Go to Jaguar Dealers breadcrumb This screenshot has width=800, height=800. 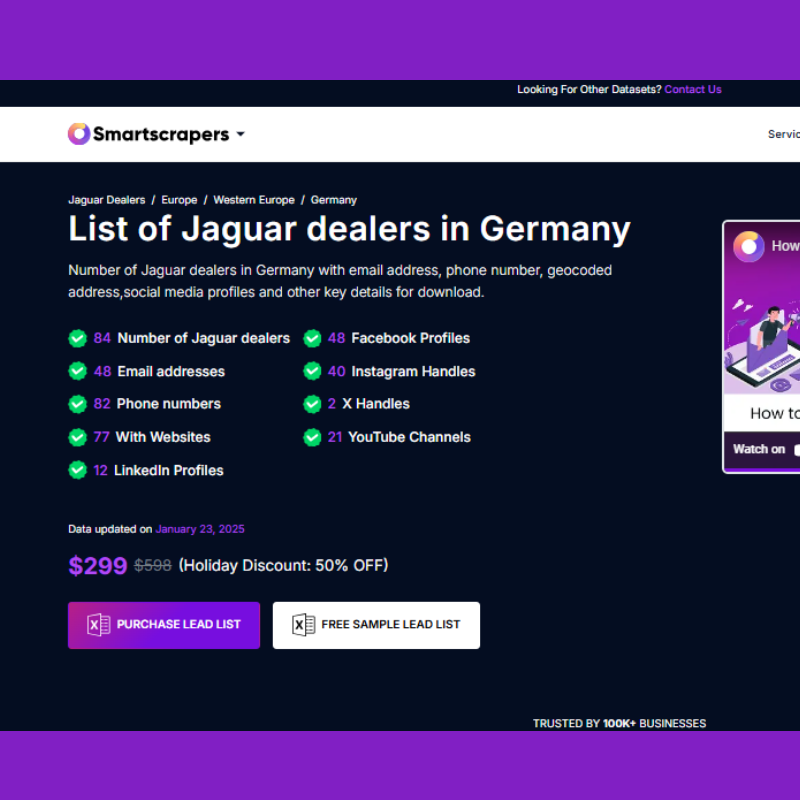pos(107,200)
